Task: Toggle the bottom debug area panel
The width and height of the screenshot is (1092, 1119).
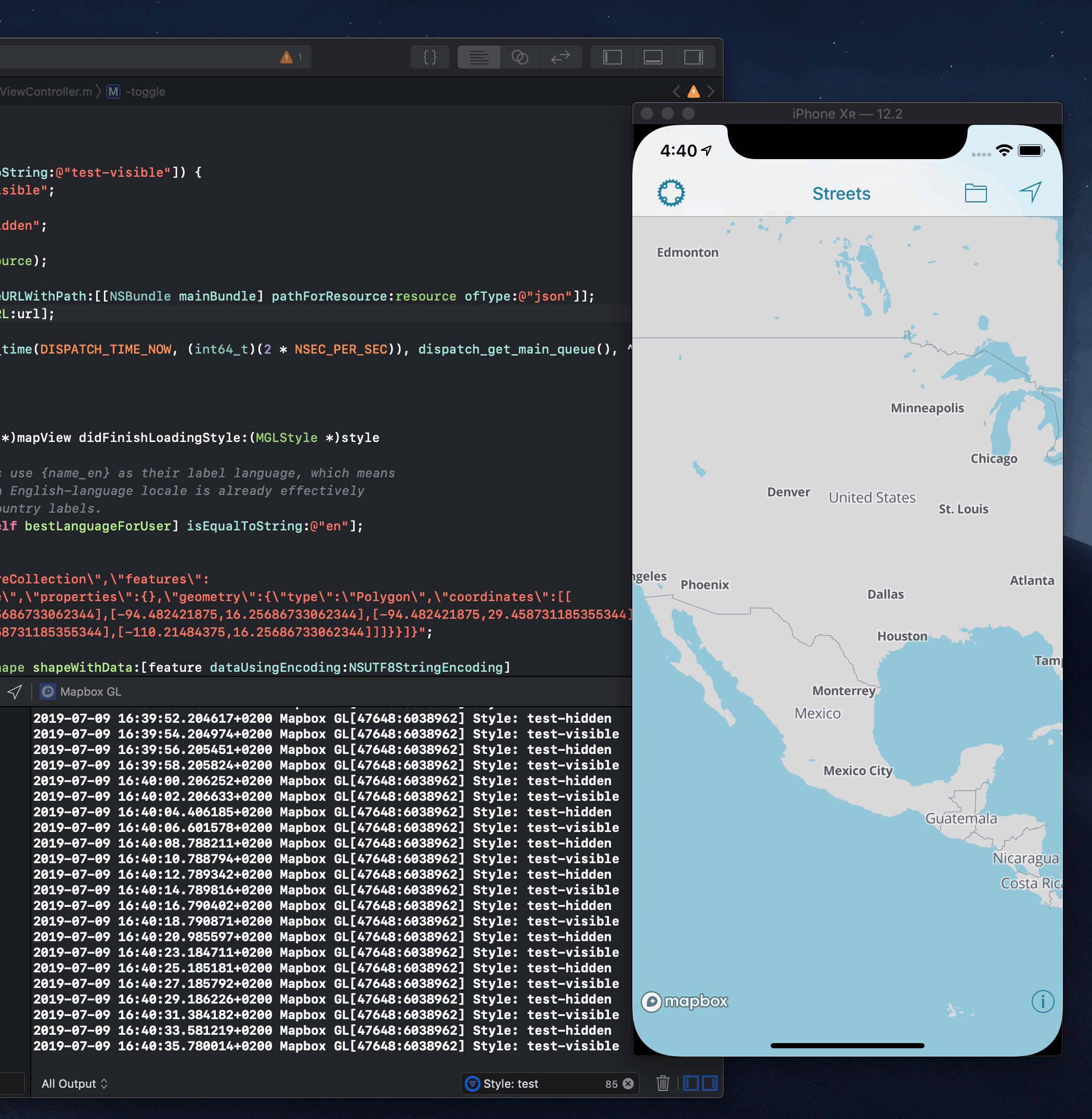Action: (x=653, y=57)
